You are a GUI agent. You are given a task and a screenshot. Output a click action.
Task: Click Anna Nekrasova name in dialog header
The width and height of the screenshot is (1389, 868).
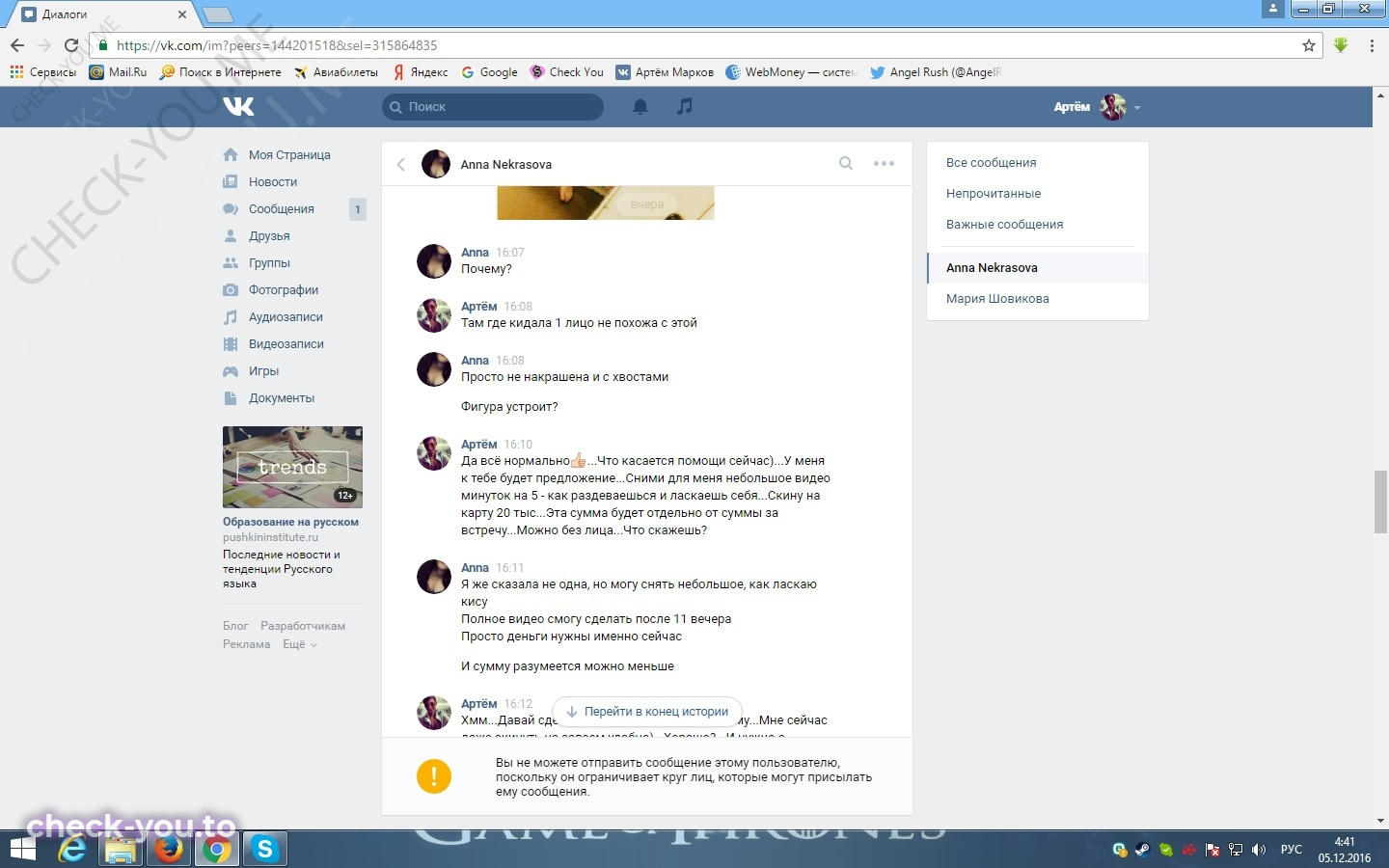click(506, 164)
